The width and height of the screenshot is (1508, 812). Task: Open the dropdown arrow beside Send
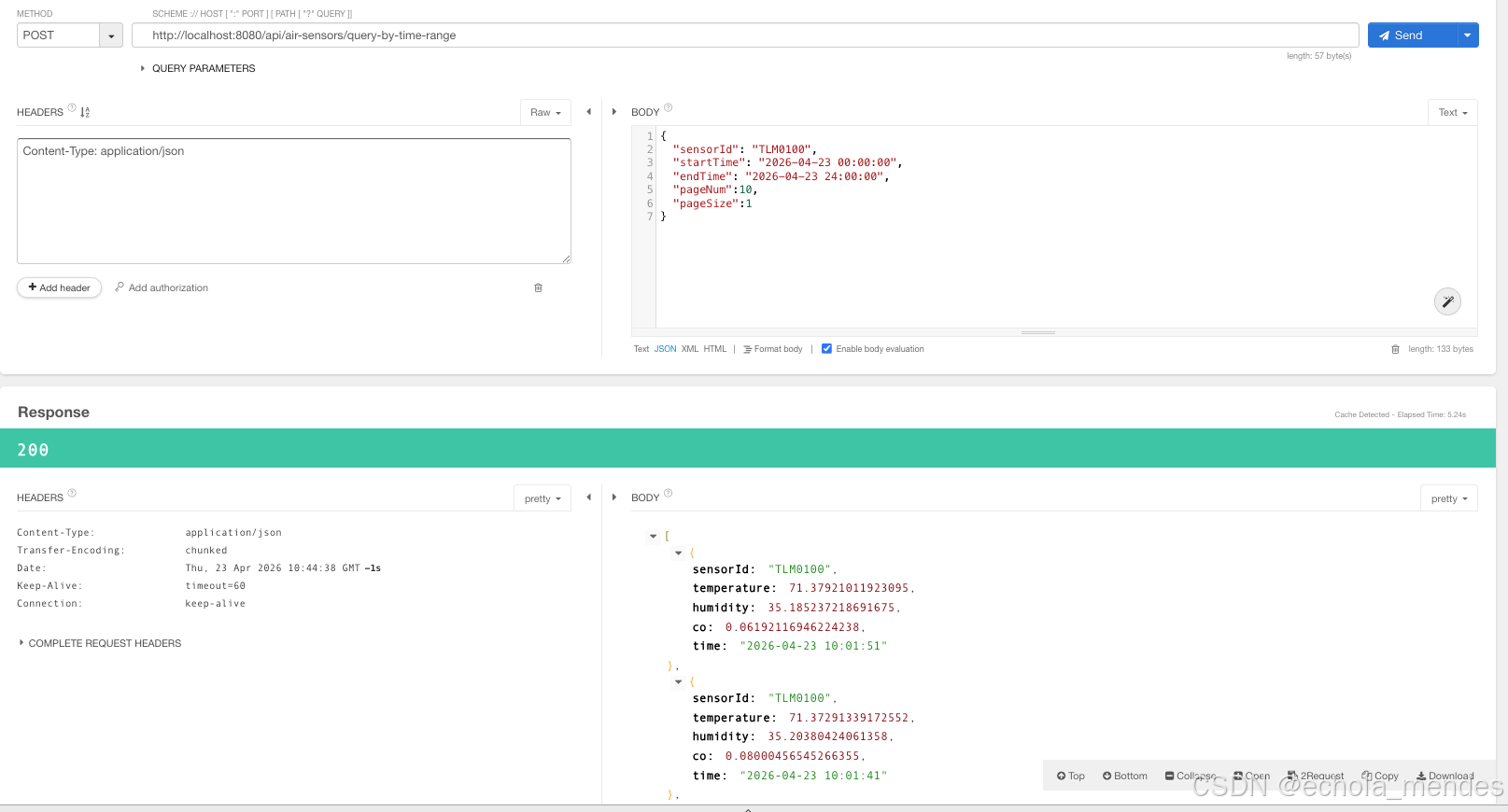pyautogui.click(x=1468, y=35)
